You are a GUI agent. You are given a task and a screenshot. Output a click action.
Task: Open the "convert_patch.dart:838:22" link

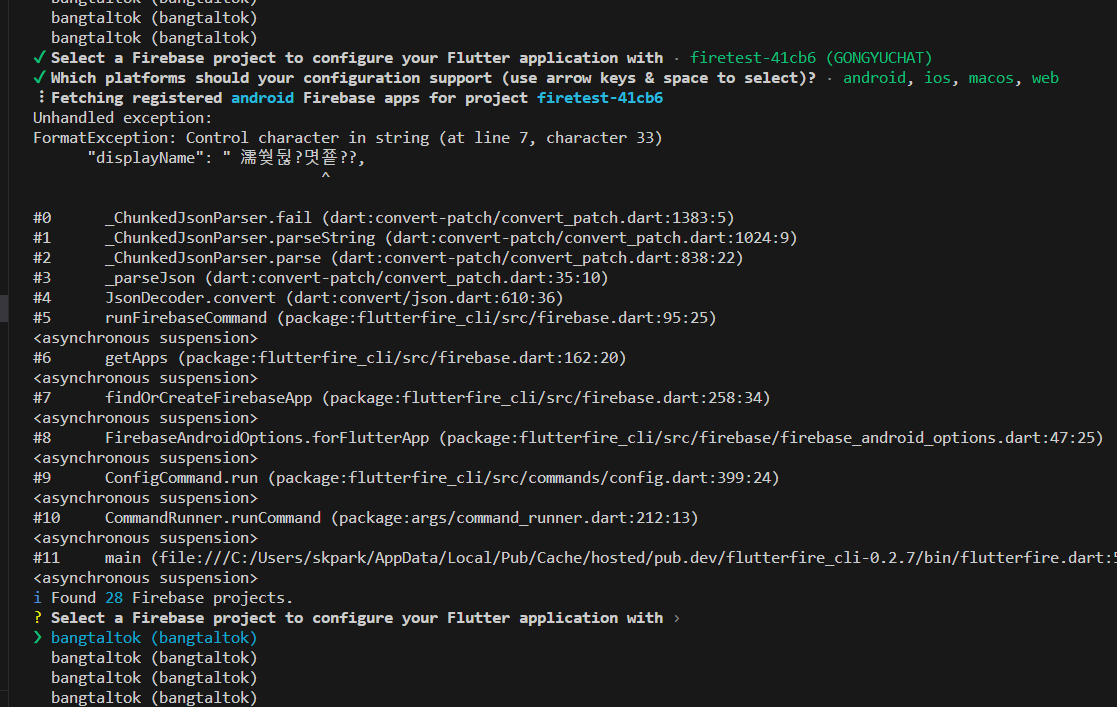click(623, 257)
